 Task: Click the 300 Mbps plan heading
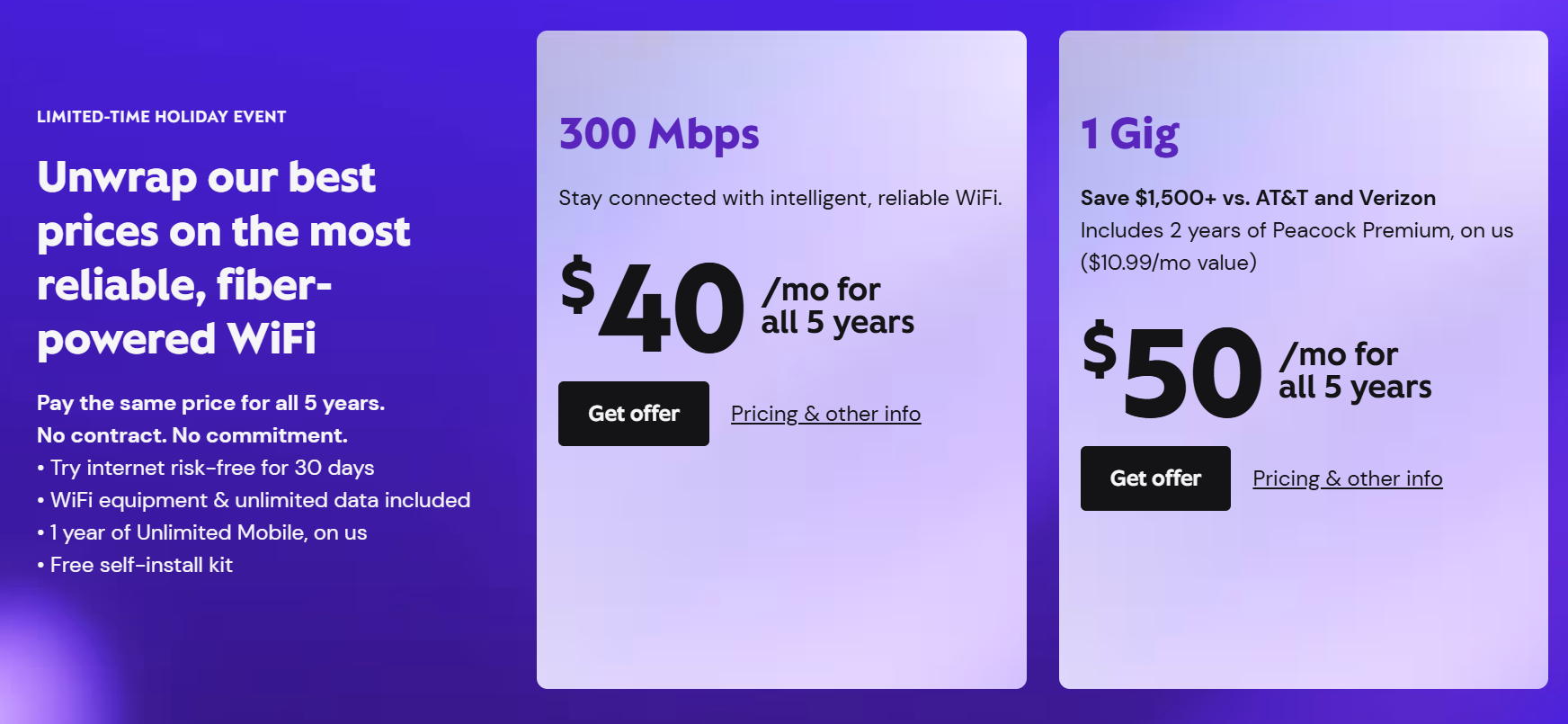659,134
